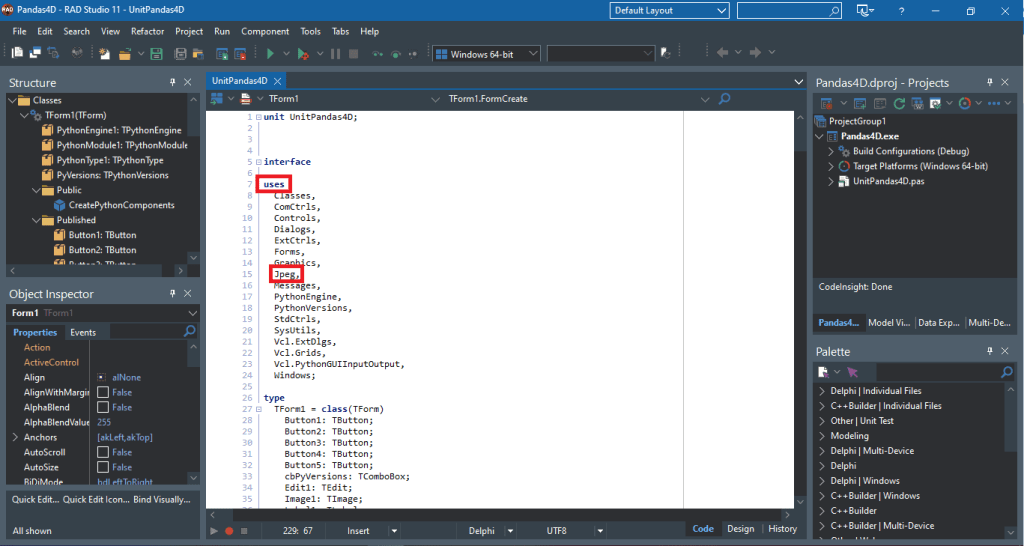Open the Component menu
The width and height of the screenshot is (1024, 546).
coord(264,31)
